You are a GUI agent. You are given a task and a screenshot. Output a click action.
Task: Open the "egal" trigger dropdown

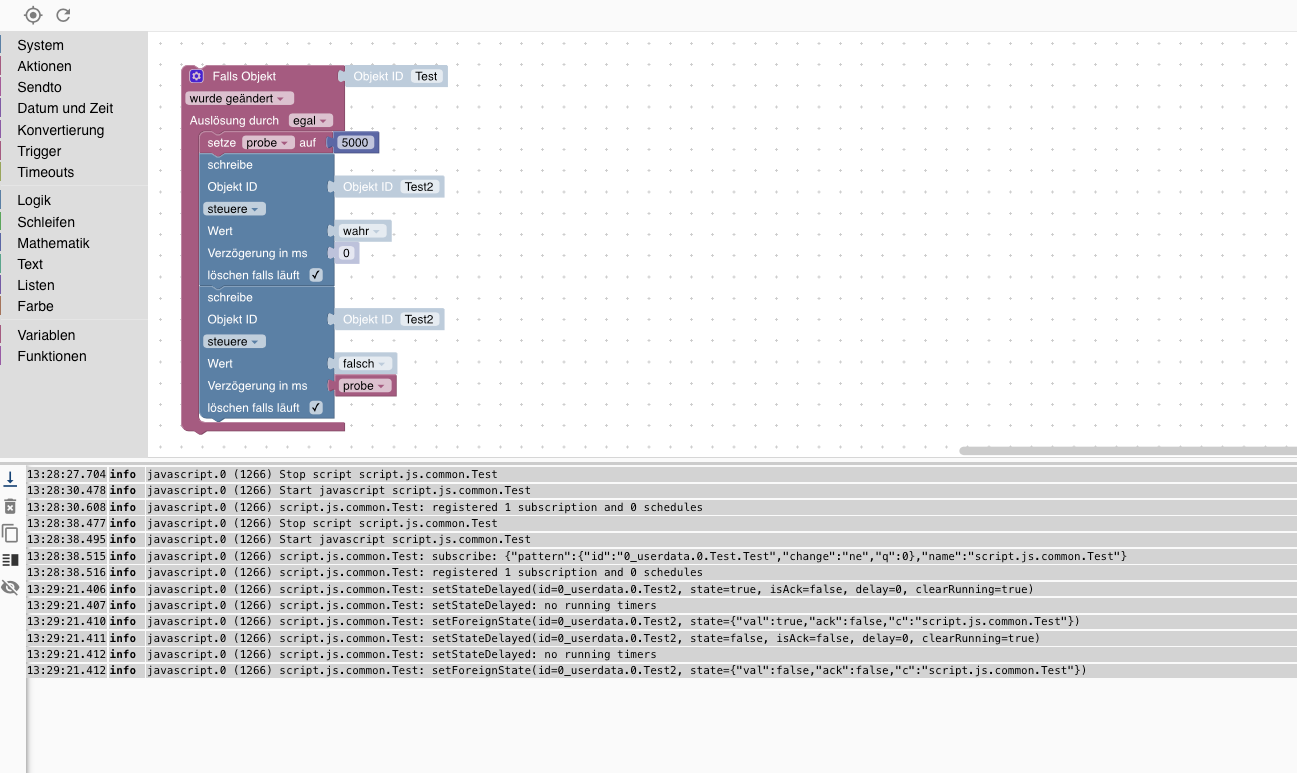310,120
